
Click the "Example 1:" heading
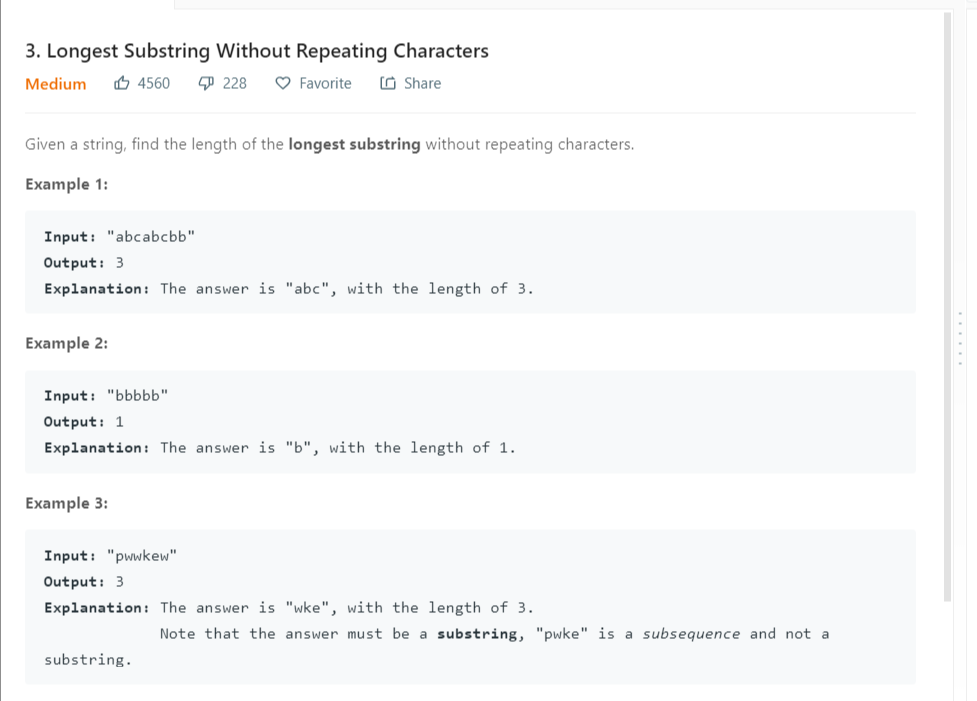pos(67,184)
